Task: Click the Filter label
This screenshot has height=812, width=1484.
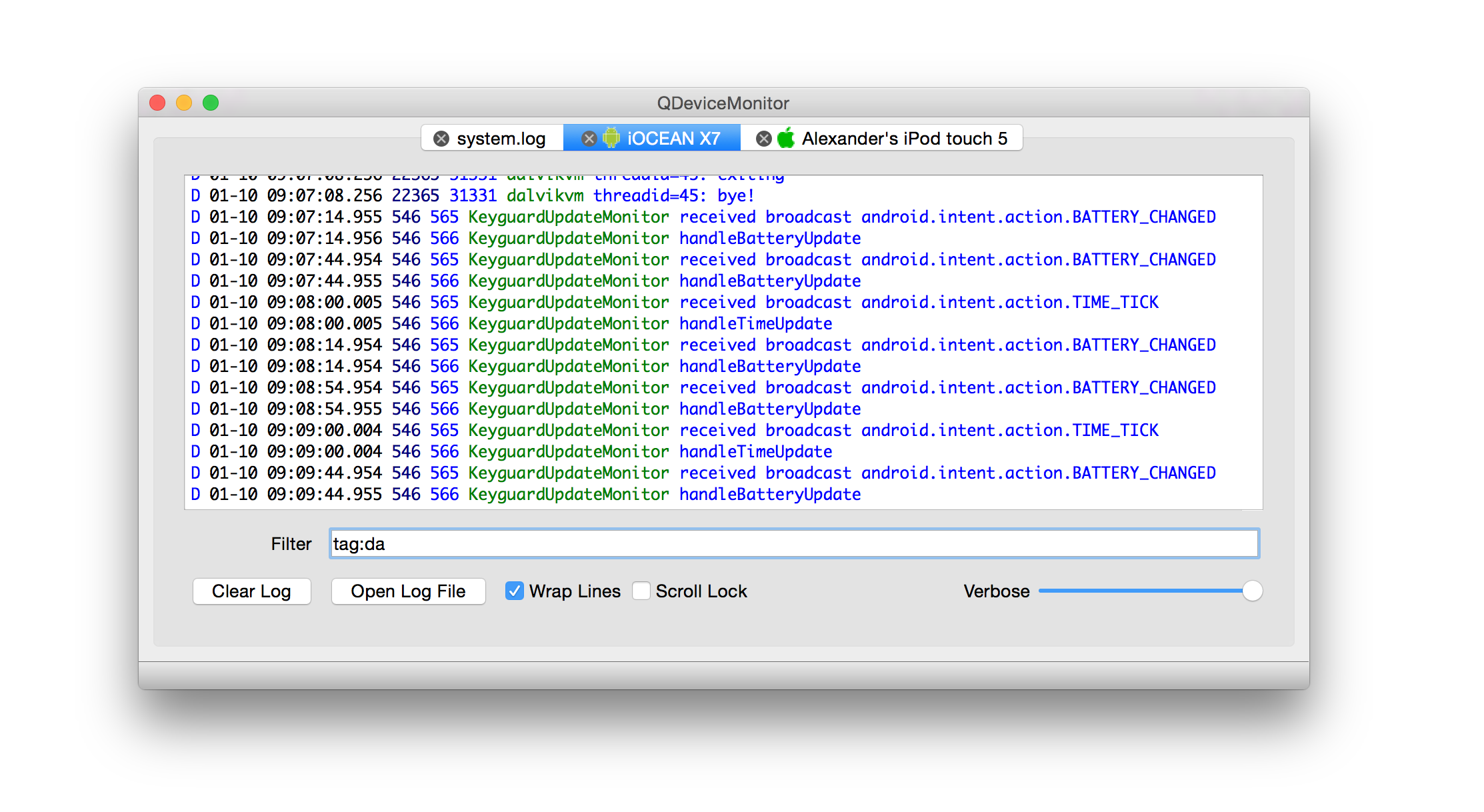Action: tap(291, 544)
